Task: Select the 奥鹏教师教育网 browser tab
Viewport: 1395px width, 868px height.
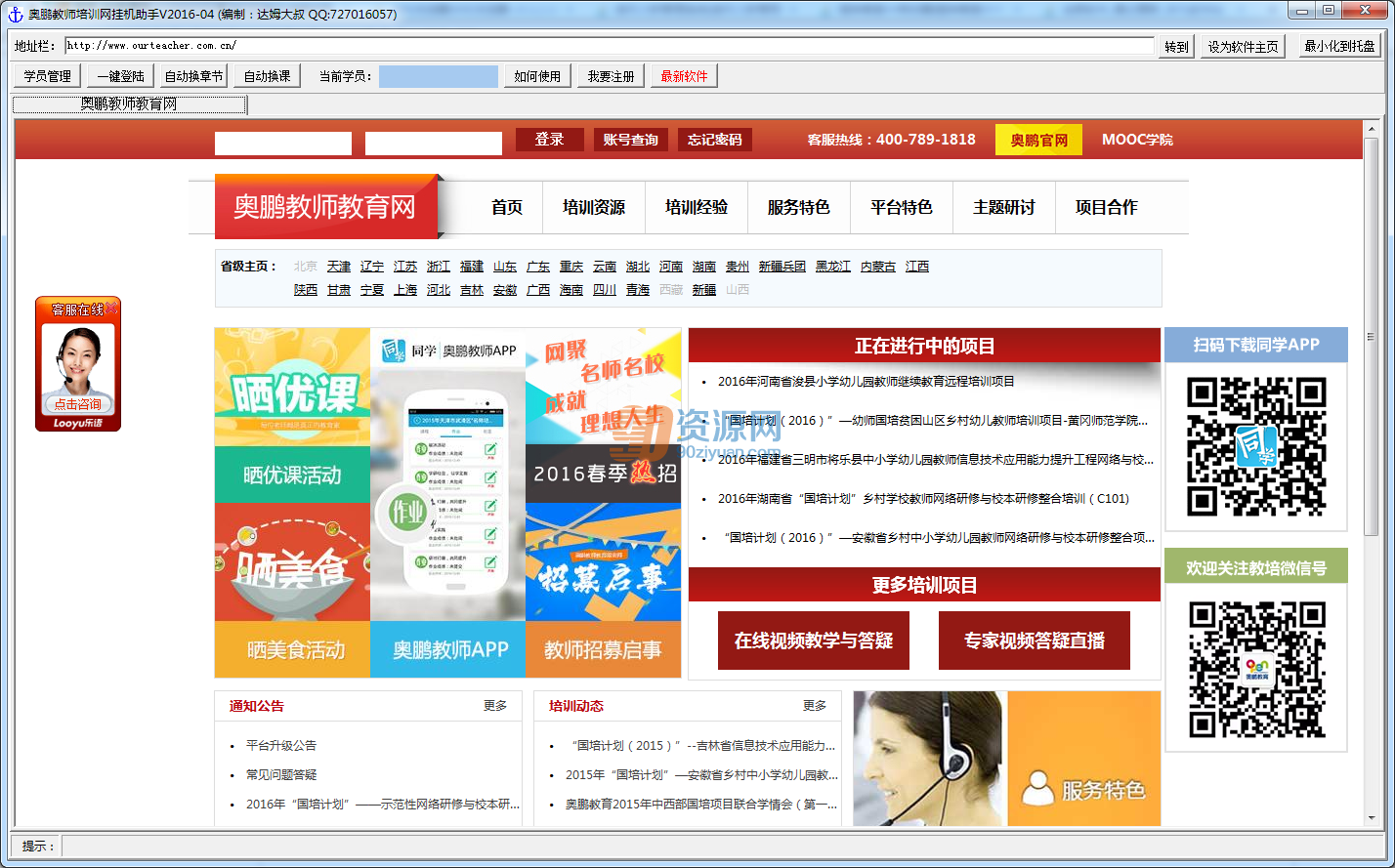Action: click(129, 103)
